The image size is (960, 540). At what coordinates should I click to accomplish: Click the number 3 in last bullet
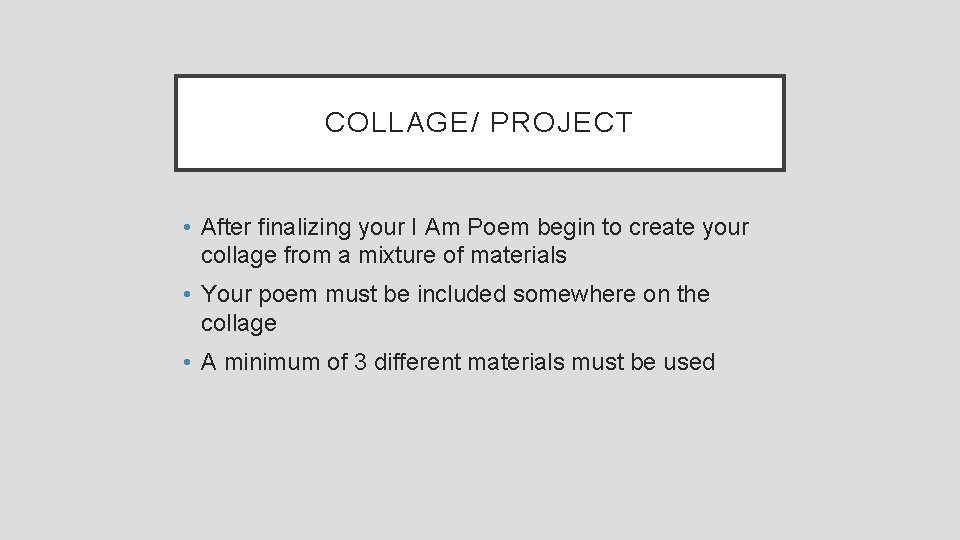pos(360,363)
